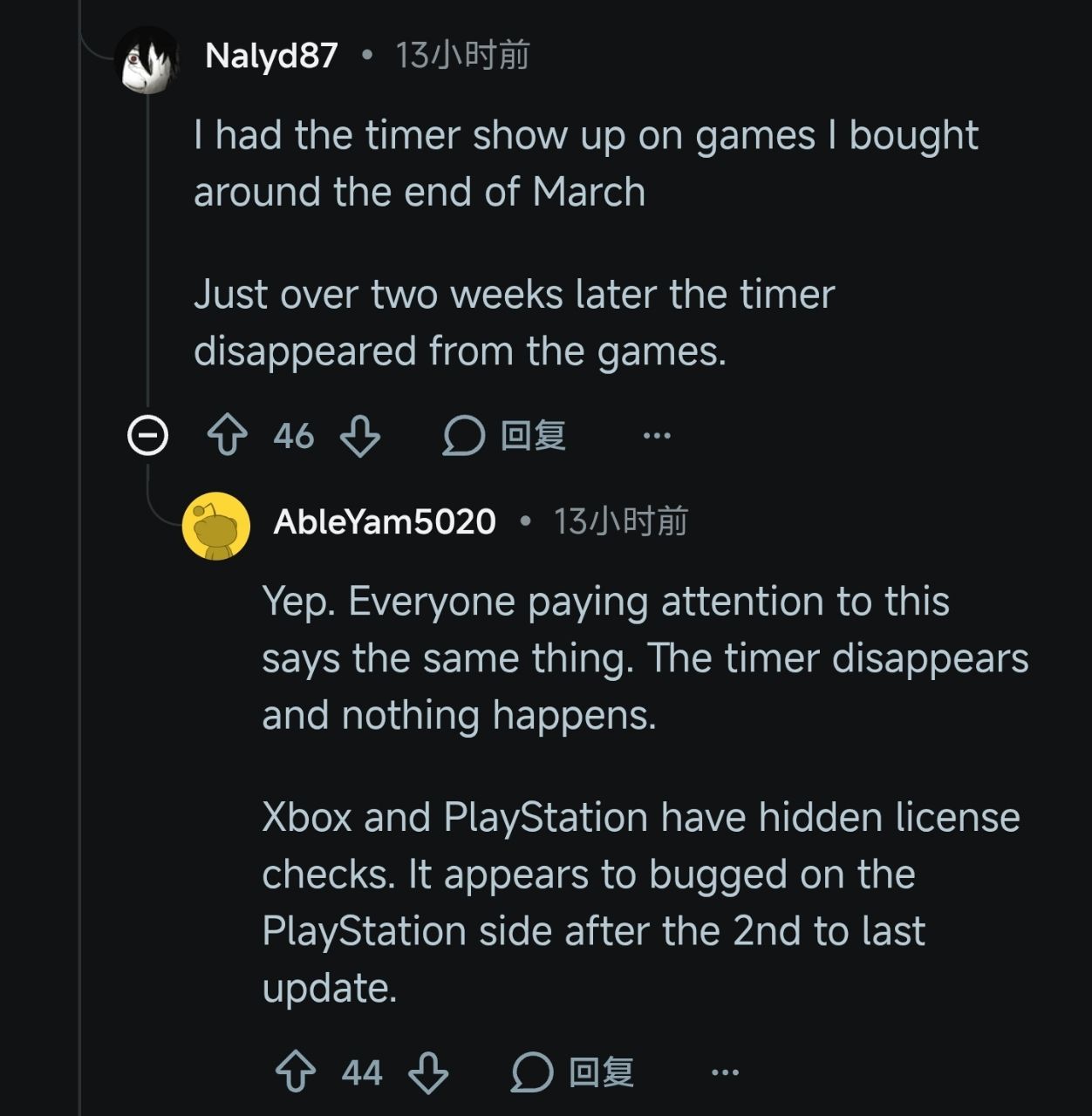Image resolution: width=1092 pixels, height=1116 pixels.
Task: Open Nalyd87's avatar profile picture
Action: pos(147,58)
